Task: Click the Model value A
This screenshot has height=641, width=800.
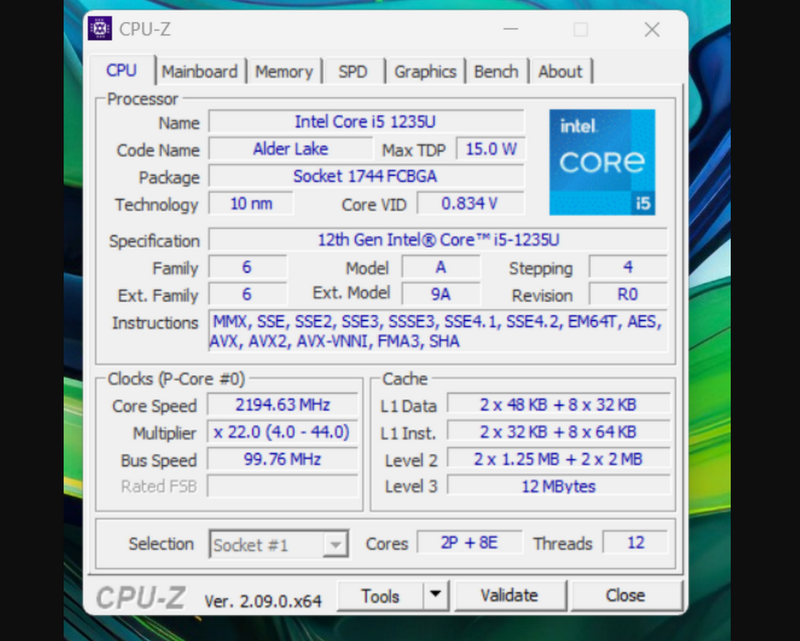Action: coord(441,267)
